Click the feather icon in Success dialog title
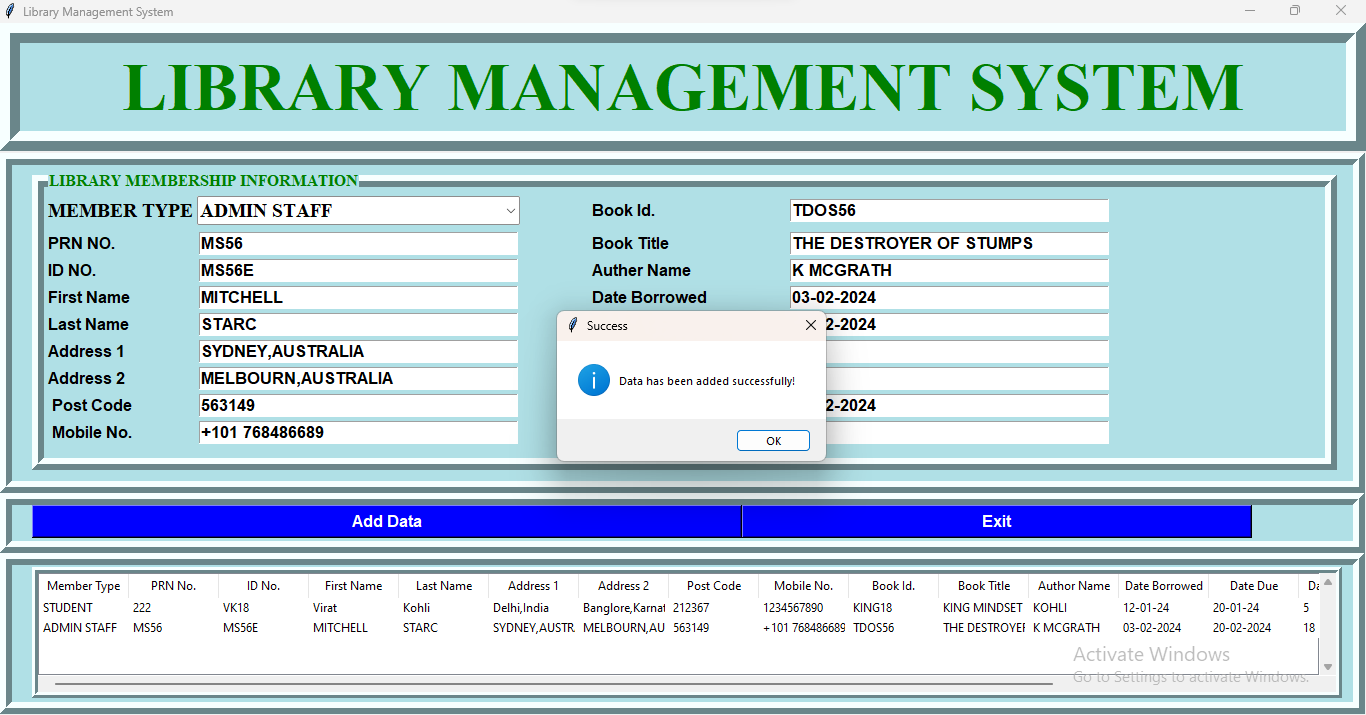Image resolution: width=1366 pixels, height=715 pixels. pyautogui.click(x=573, y=325)
